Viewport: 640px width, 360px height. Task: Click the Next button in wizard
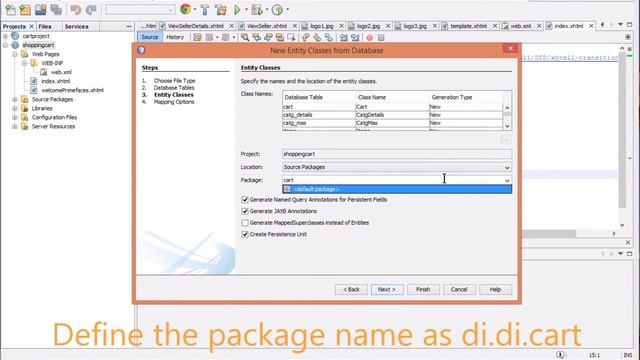(x=387, y=289)
